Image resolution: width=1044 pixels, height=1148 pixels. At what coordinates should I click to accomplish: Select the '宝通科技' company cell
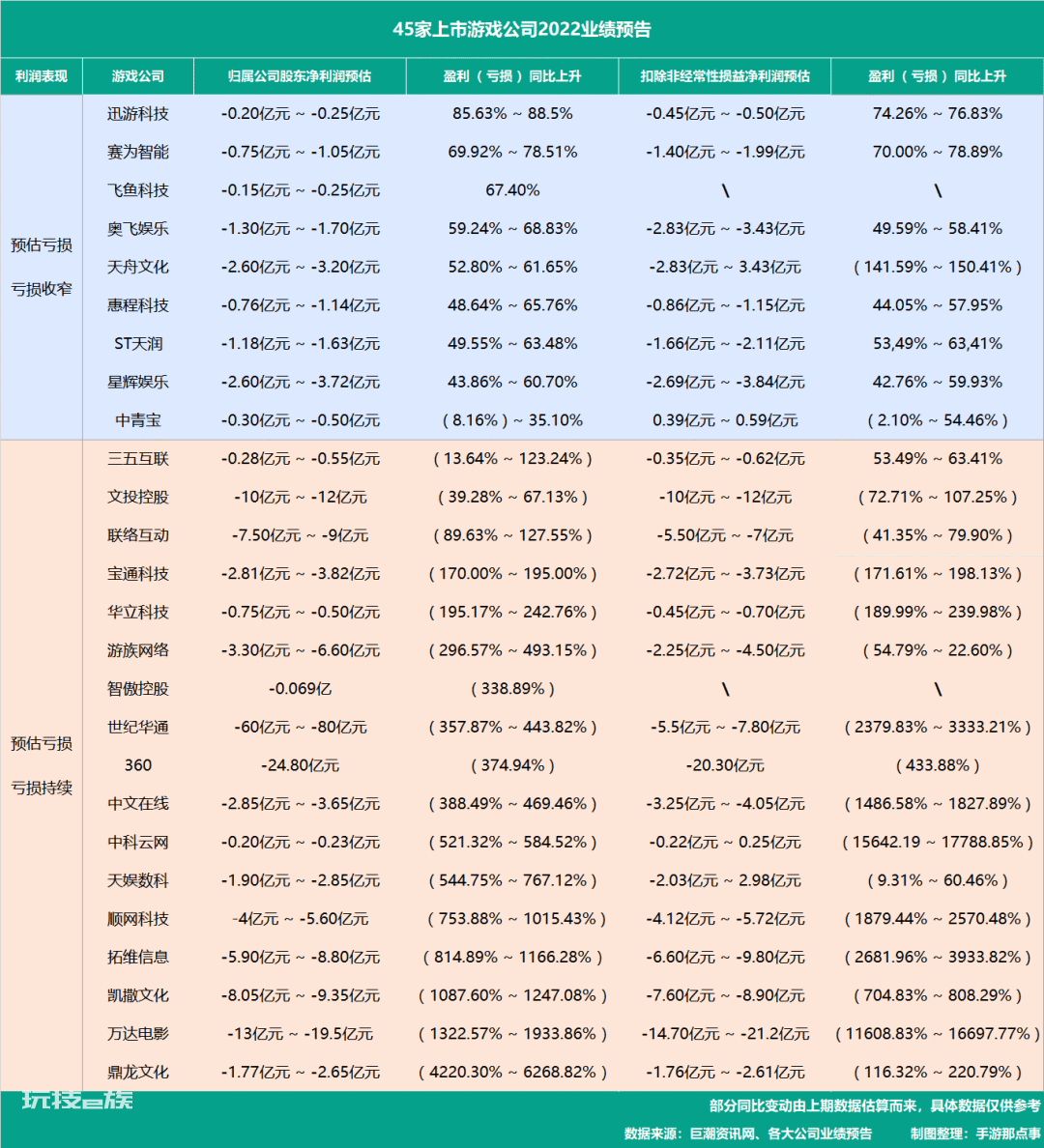(x=137, y=574)
